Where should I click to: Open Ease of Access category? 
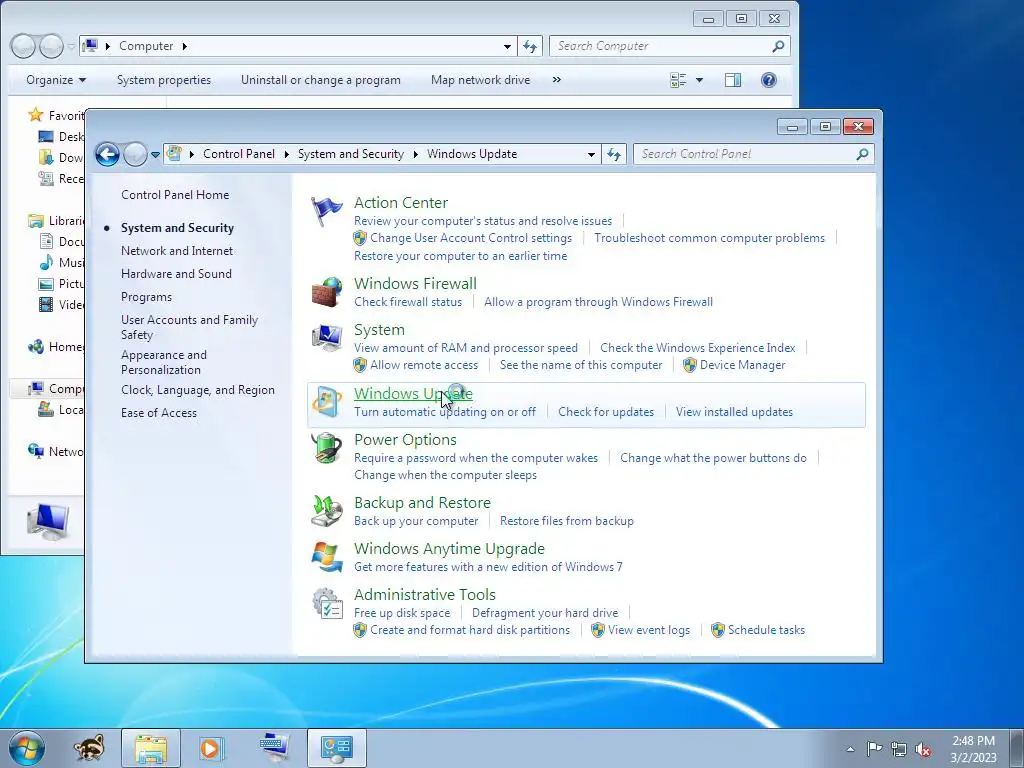[x=159, y=413]
